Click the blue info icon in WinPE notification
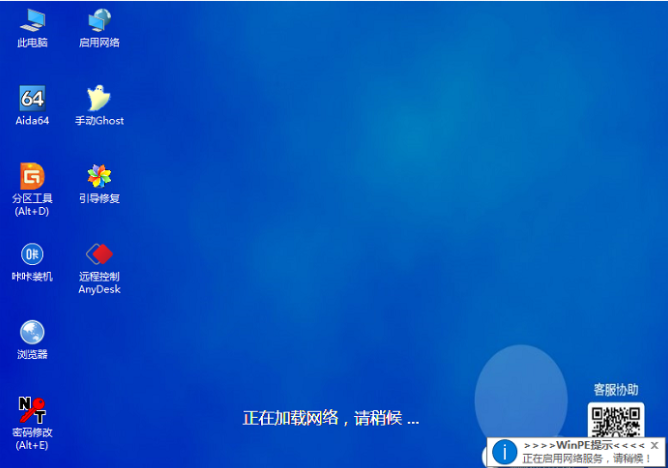 tap(505, 452)
